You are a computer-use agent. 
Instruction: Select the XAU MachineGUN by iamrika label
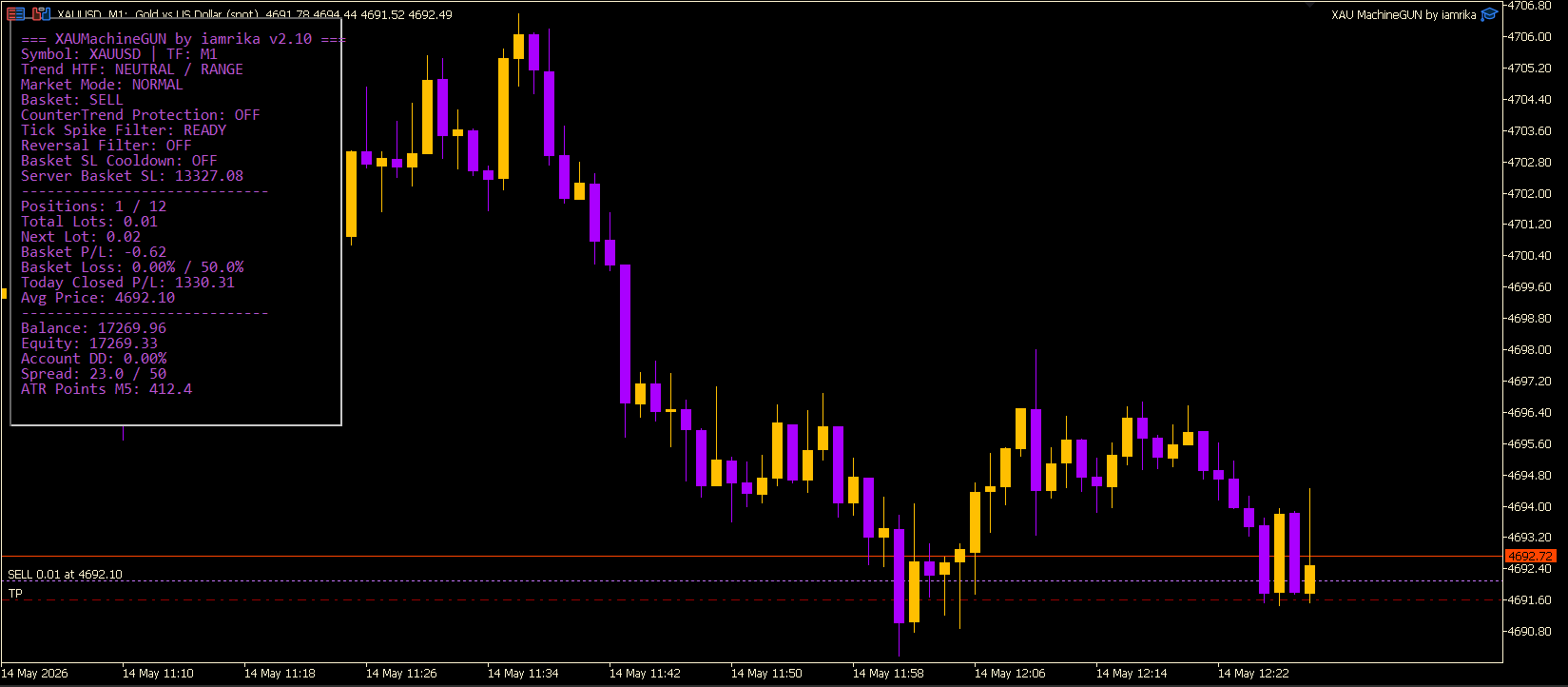[x=1403, y=14]
